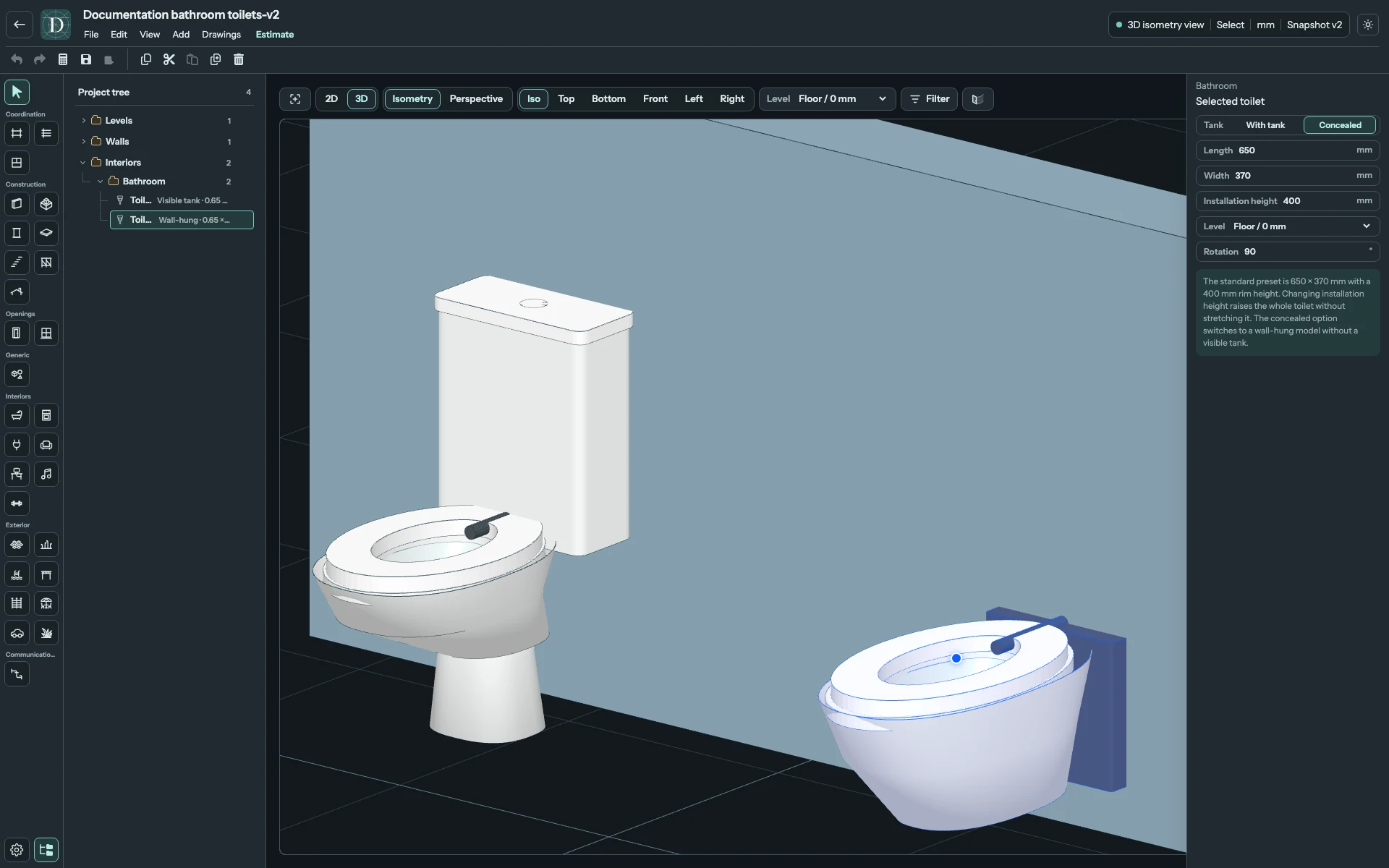Click the zoom-to-fit viewport icon
This screenshot has width=1389, height=868.
click(295, 99)
